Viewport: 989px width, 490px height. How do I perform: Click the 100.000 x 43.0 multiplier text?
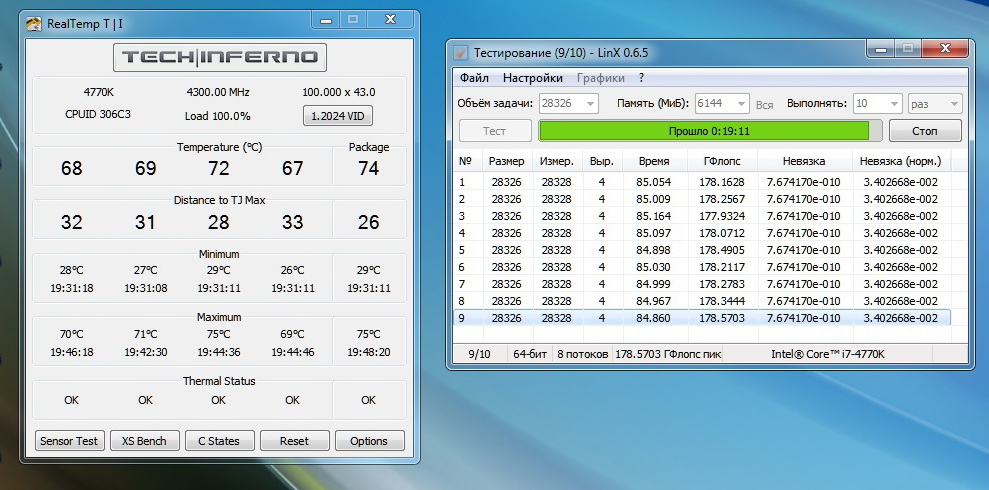click(339, 92)
